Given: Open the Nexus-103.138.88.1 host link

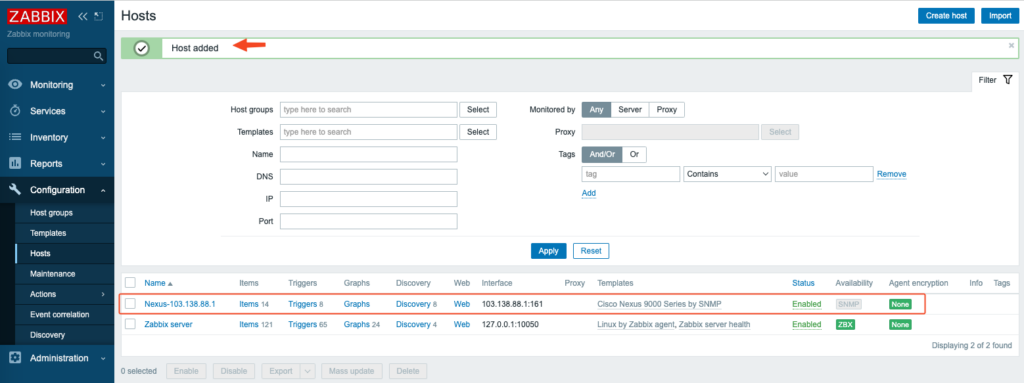Looking at the screenshot, I should tap(180, 304).
